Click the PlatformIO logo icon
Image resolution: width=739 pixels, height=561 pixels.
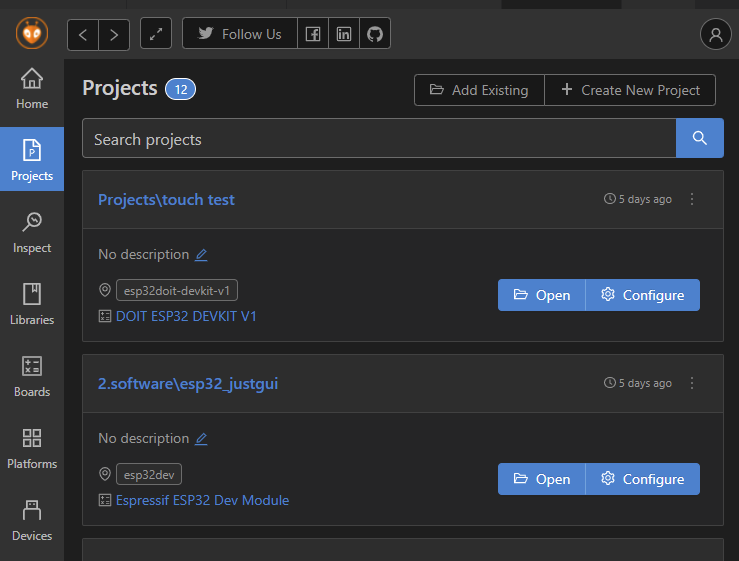pyautogui.click(x=32, y=33)
